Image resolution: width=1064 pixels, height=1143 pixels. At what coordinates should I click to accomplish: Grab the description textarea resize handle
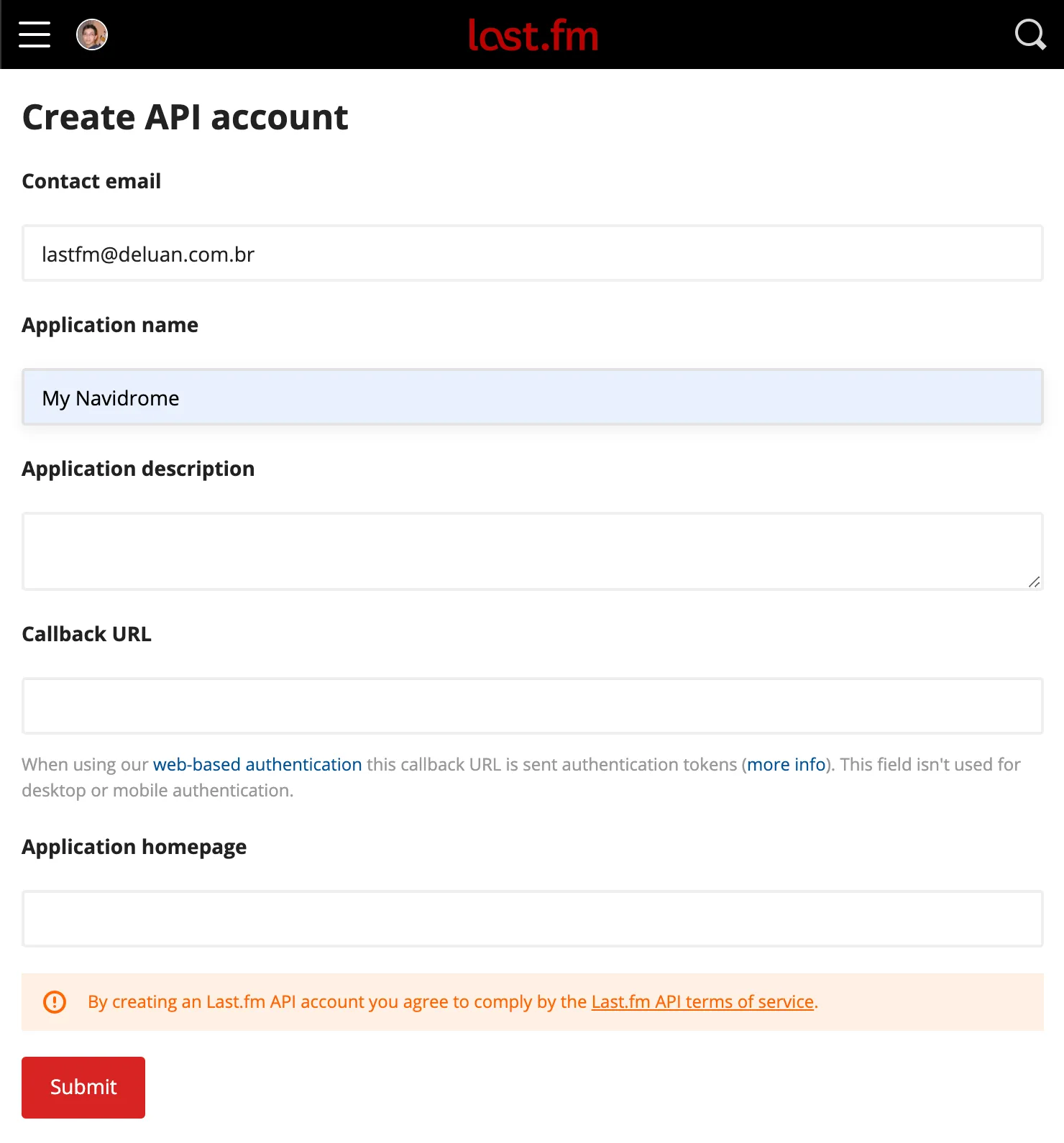[1034, 582]
